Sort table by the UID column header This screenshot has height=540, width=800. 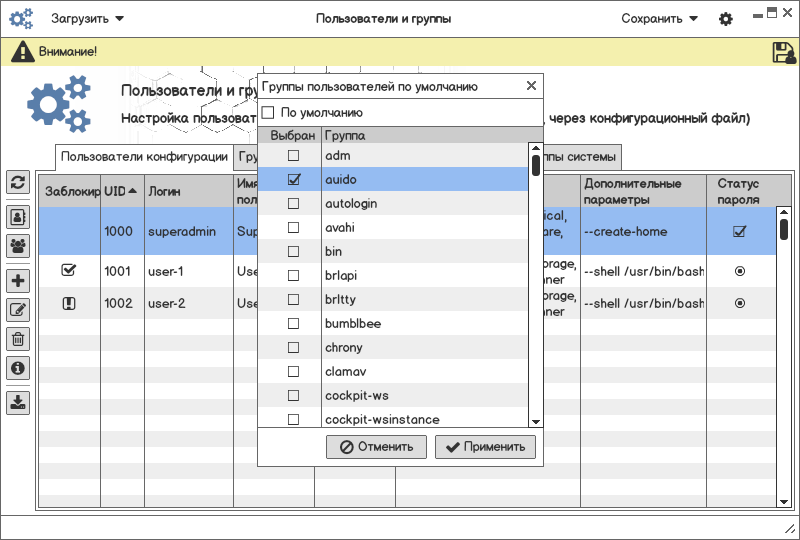(x=116, y=190)
